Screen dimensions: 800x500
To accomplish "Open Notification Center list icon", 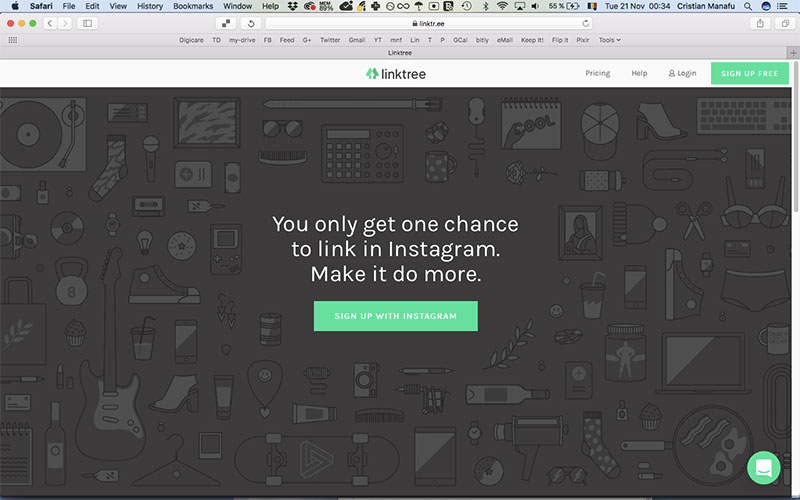I will pyautogui.click(x=782, y=6).
